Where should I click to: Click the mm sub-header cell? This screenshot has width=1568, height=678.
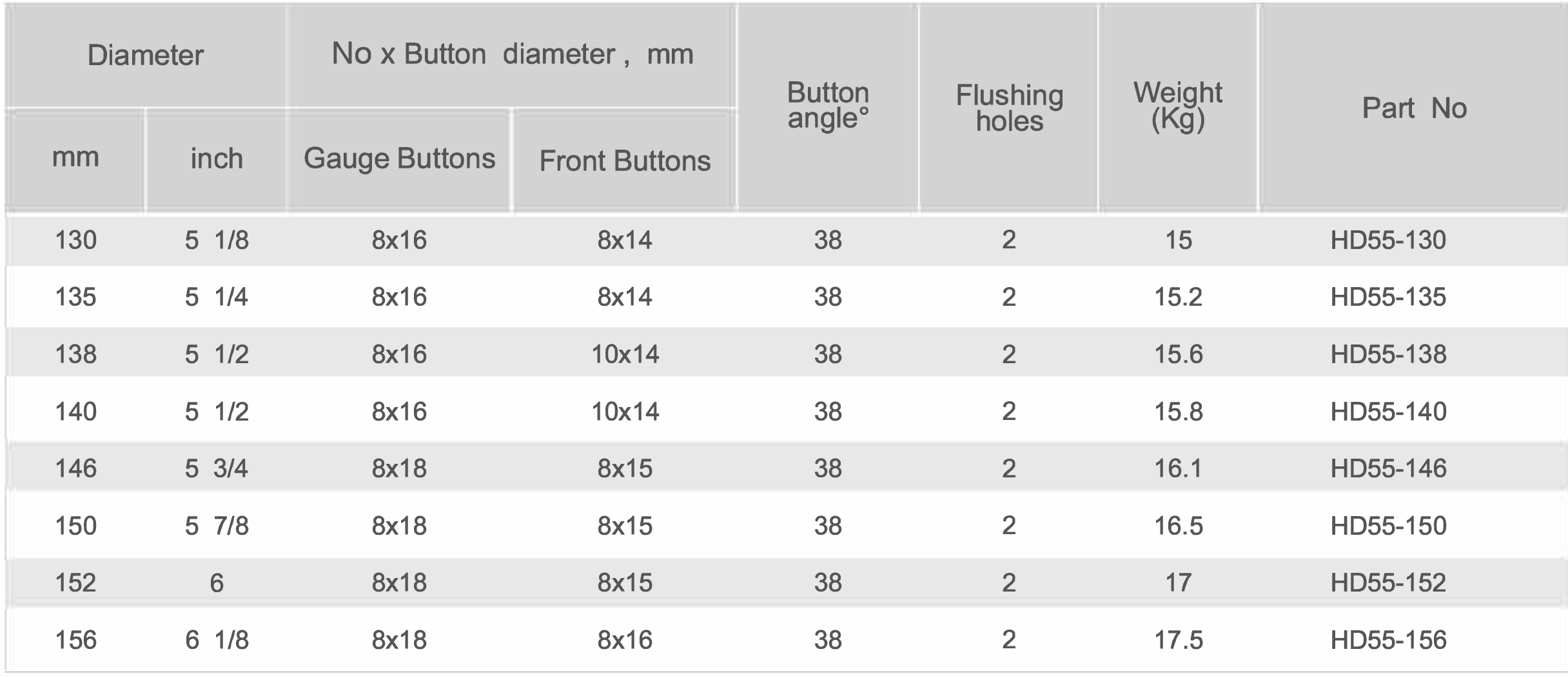coord(75,157)
